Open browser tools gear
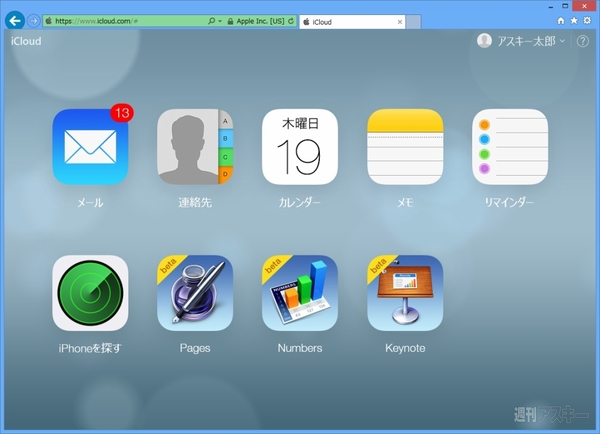This screenshot has width=600, height=434. tap(587, 21)
